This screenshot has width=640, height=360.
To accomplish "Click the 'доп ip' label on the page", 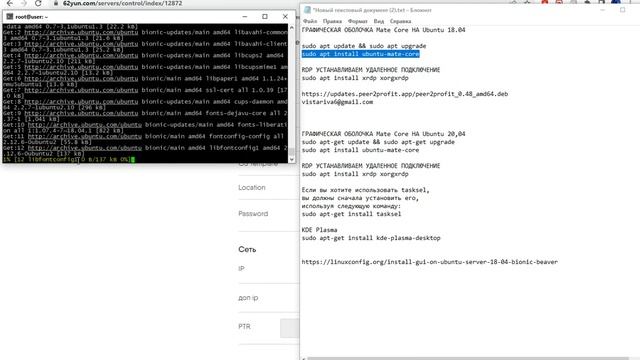I will click(248, 298).
